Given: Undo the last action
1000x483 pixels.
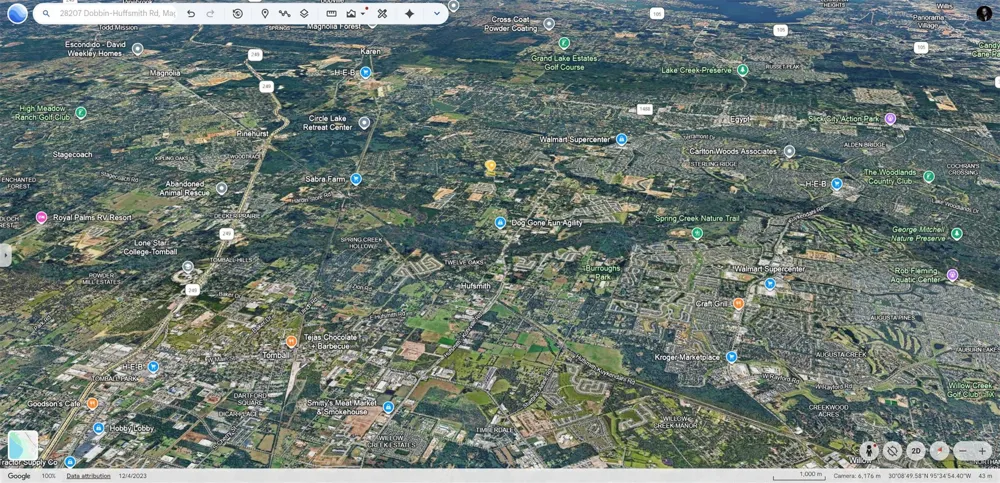Looking at the screenshot, I should tap(191, 13).
